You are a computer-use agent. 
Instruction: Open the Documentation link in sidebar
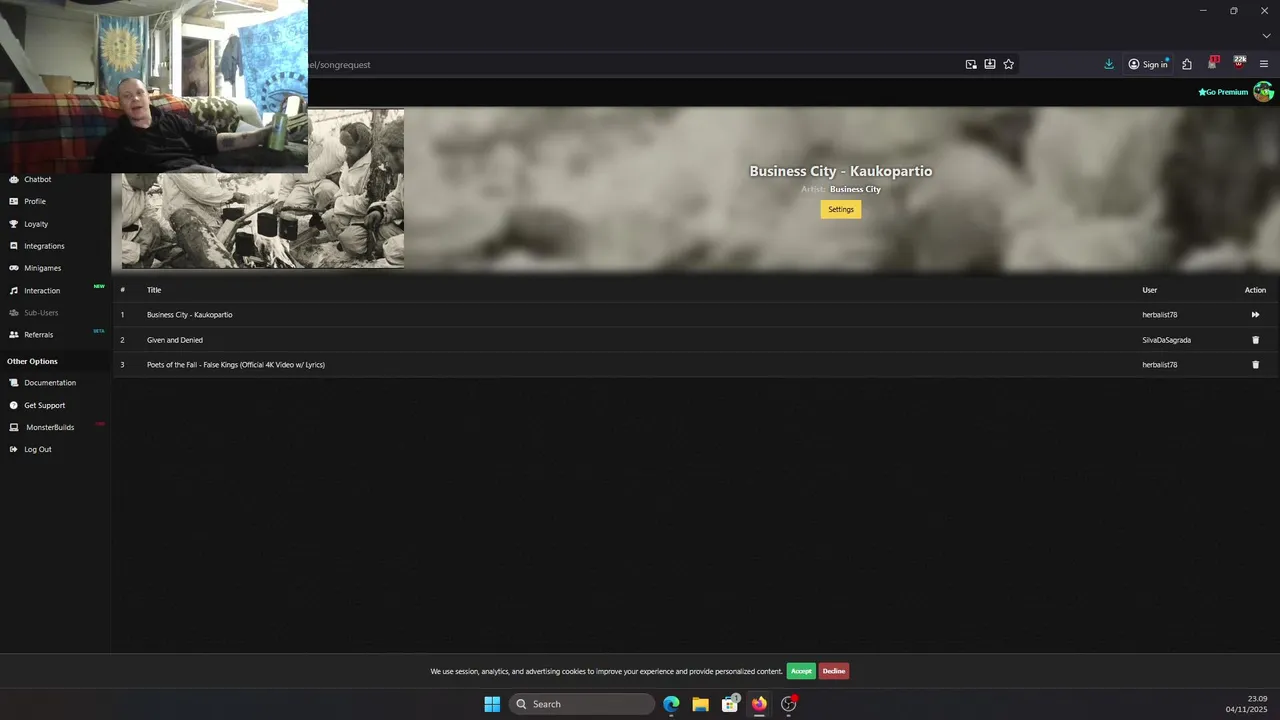point(50,383)
